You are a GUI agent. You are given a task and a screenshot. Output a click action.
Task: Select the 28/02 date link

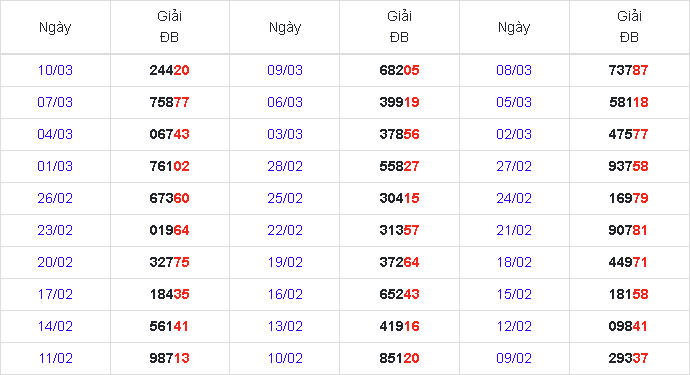(285, 166)
